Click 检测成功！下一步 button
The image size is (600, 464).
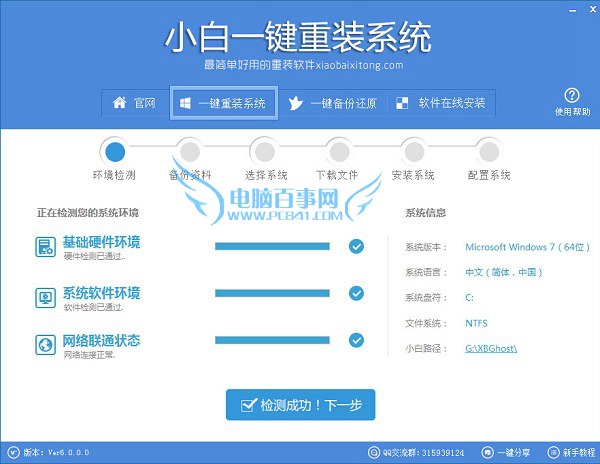click(x=300, y=405)
